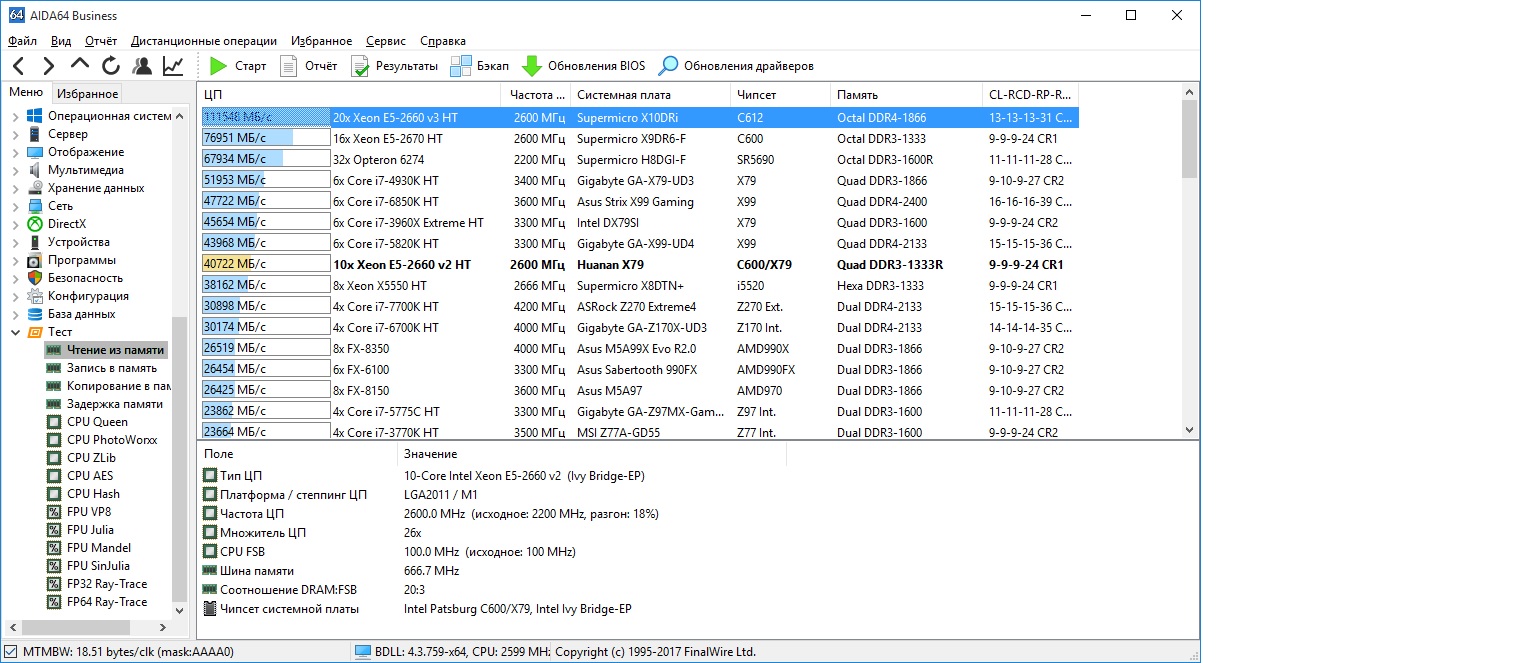1536x663 pixels.
Task: Open the graph chart toolbar icon
Action: [173, 66]
